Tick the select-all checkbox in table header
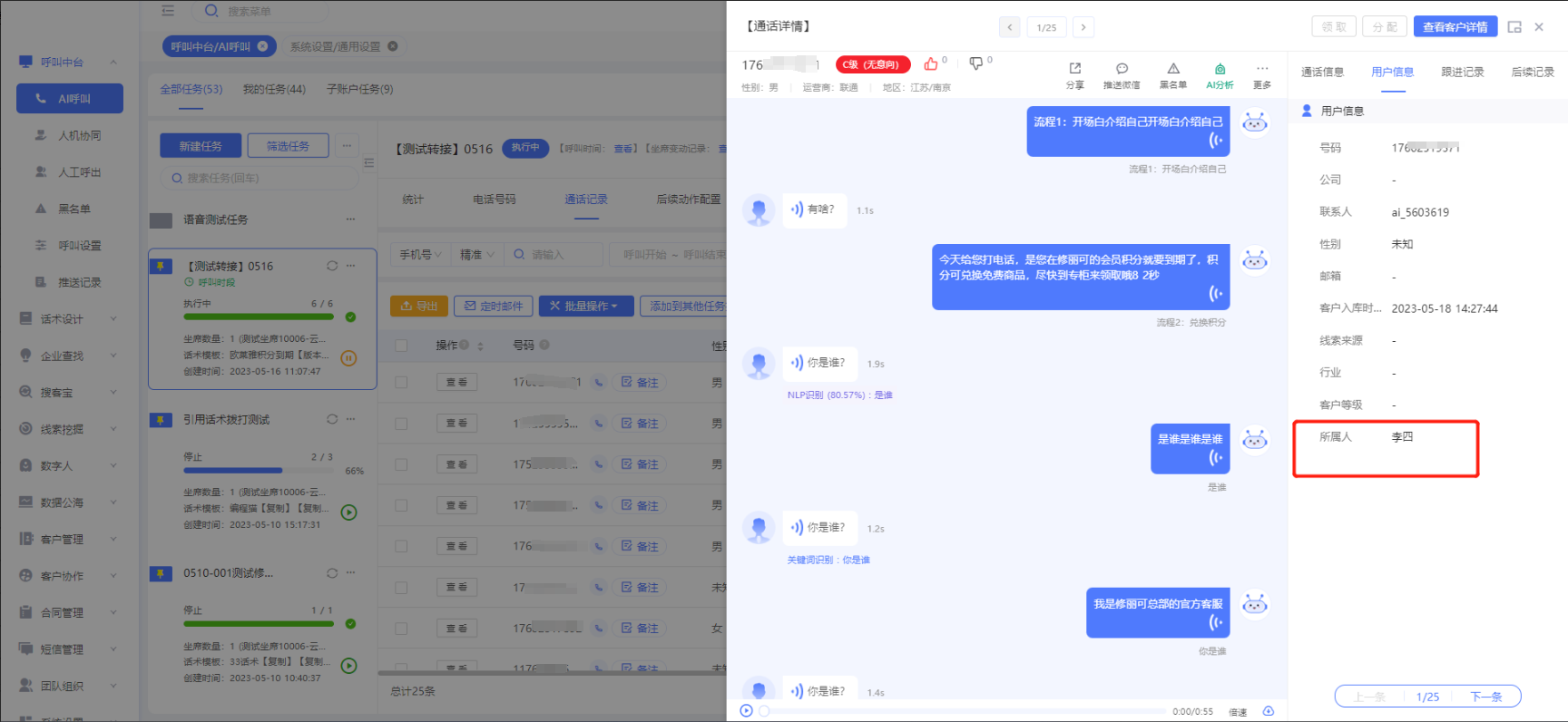 coord(401,346)
